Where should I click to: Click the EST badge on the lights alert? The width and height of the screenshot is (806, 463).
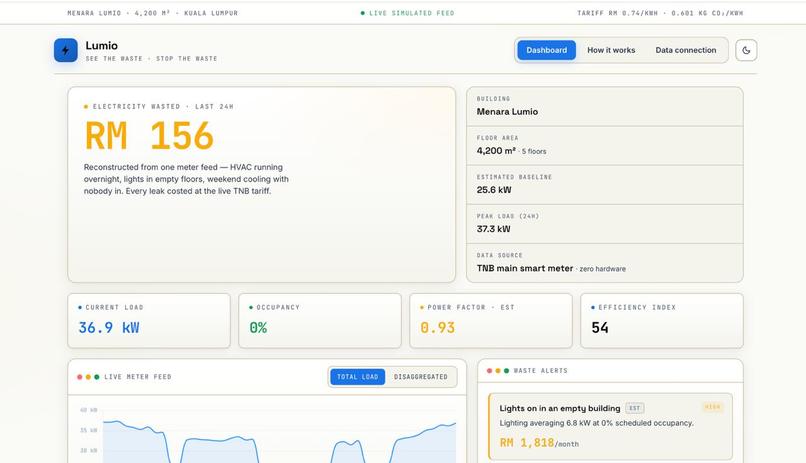(x=635, y=408)
